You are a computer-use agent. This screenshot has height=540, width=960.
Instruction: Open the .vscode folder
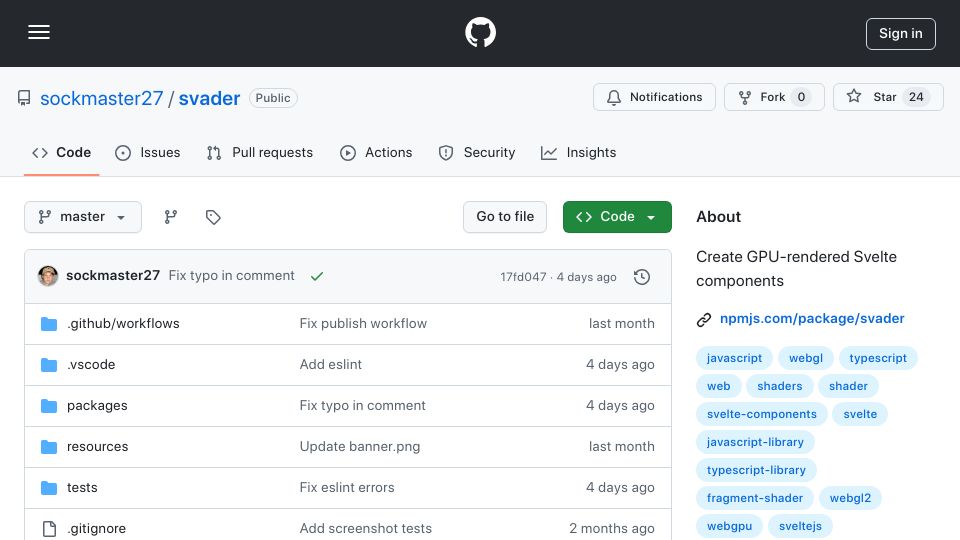coord(91,364)
